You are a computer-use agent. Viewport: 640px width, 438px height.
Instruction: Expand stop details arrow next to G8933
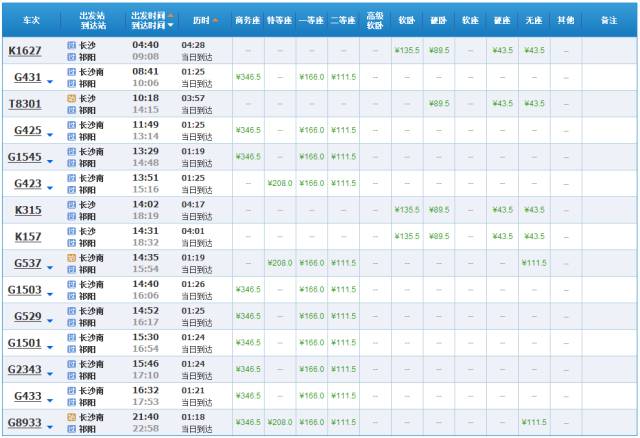[50, 427]
